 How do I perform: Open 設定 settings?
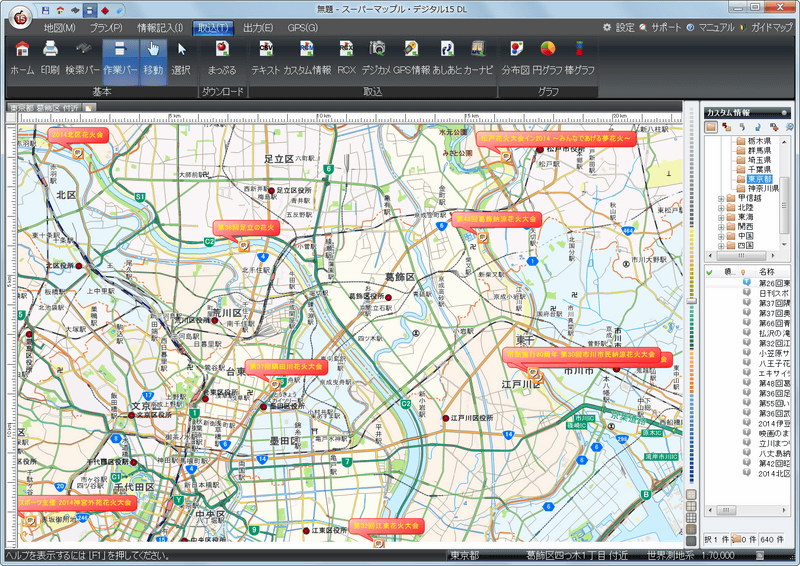[x=619, y=28]
